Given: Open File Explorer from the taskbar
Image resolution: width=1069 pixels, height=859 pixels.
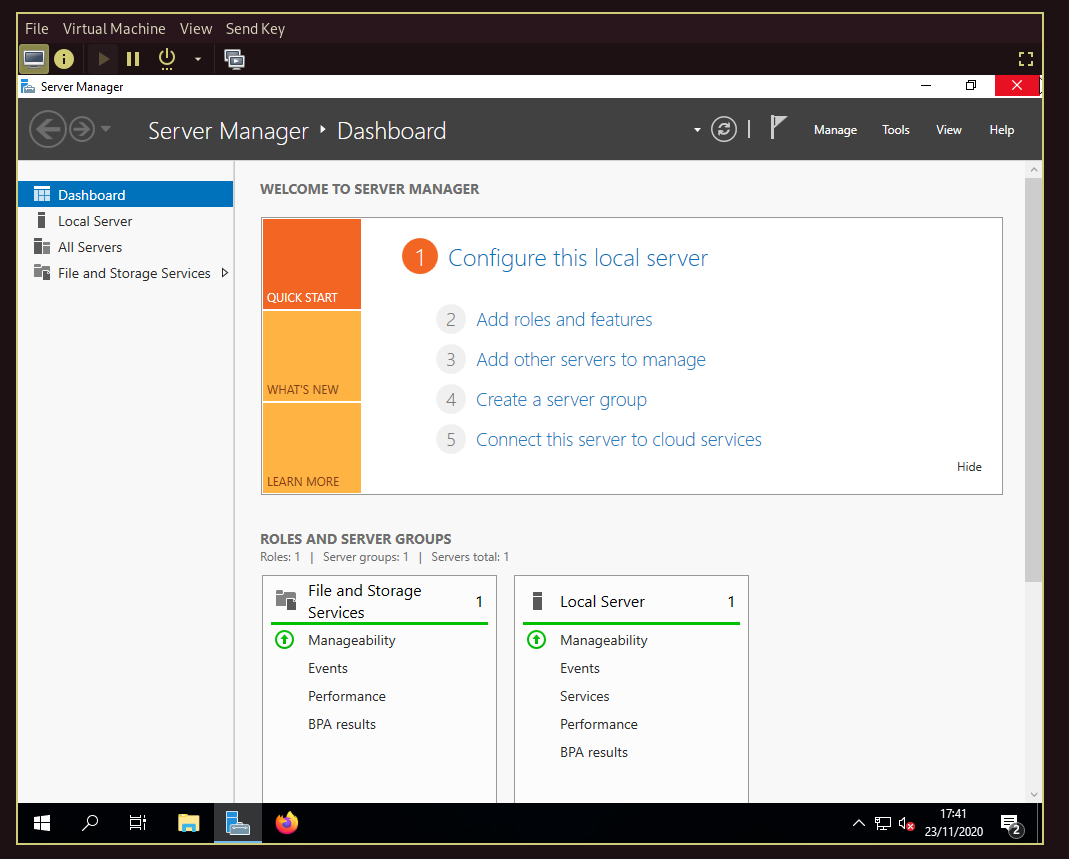Looking at the screenshot, I should [x=189, y=823].
